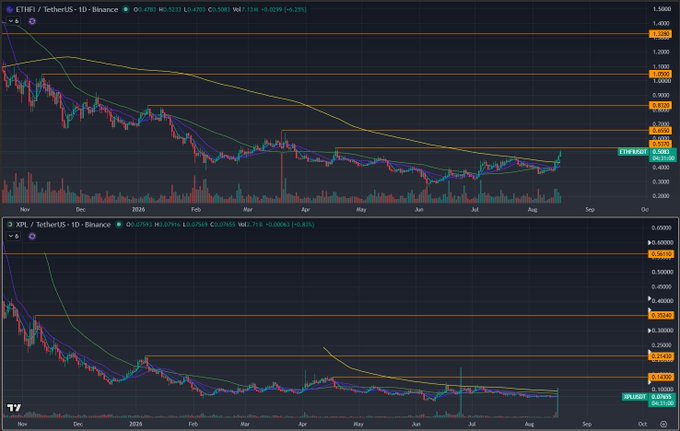
Task: Click the Aug label on XPL time axis
Action: pyautogui.click(x=530, y=424)
